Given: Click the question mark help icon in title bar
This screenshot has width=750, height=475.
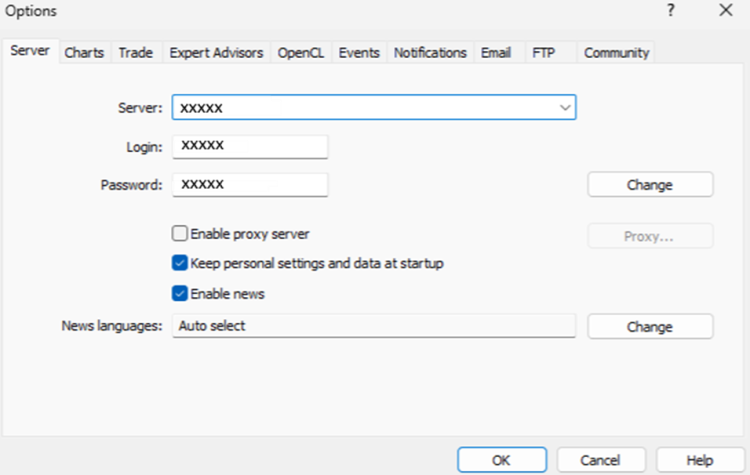Looking at the screenshot, I should coord(671,10).
